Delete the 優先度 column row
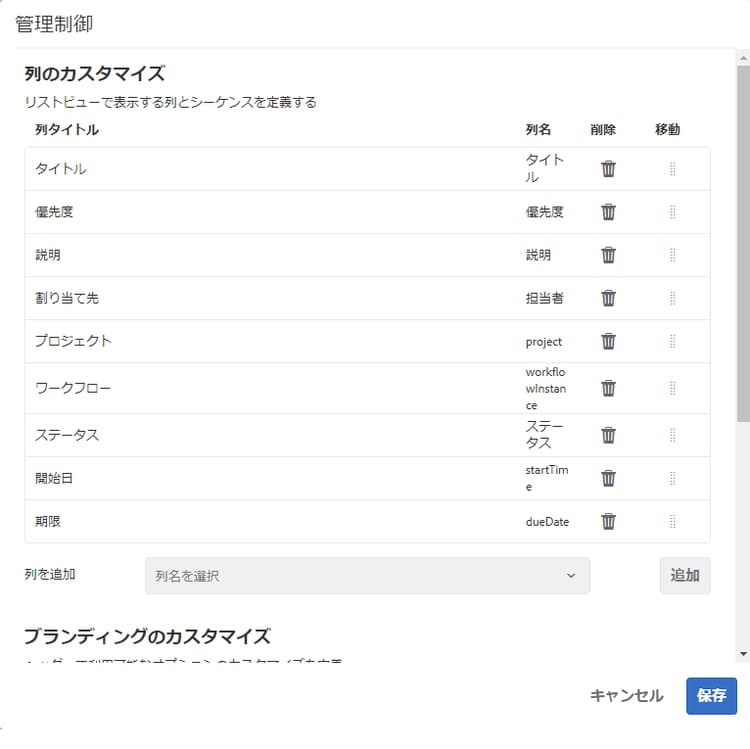This screenshot has height=749, width=750. (x=608, y=212)
